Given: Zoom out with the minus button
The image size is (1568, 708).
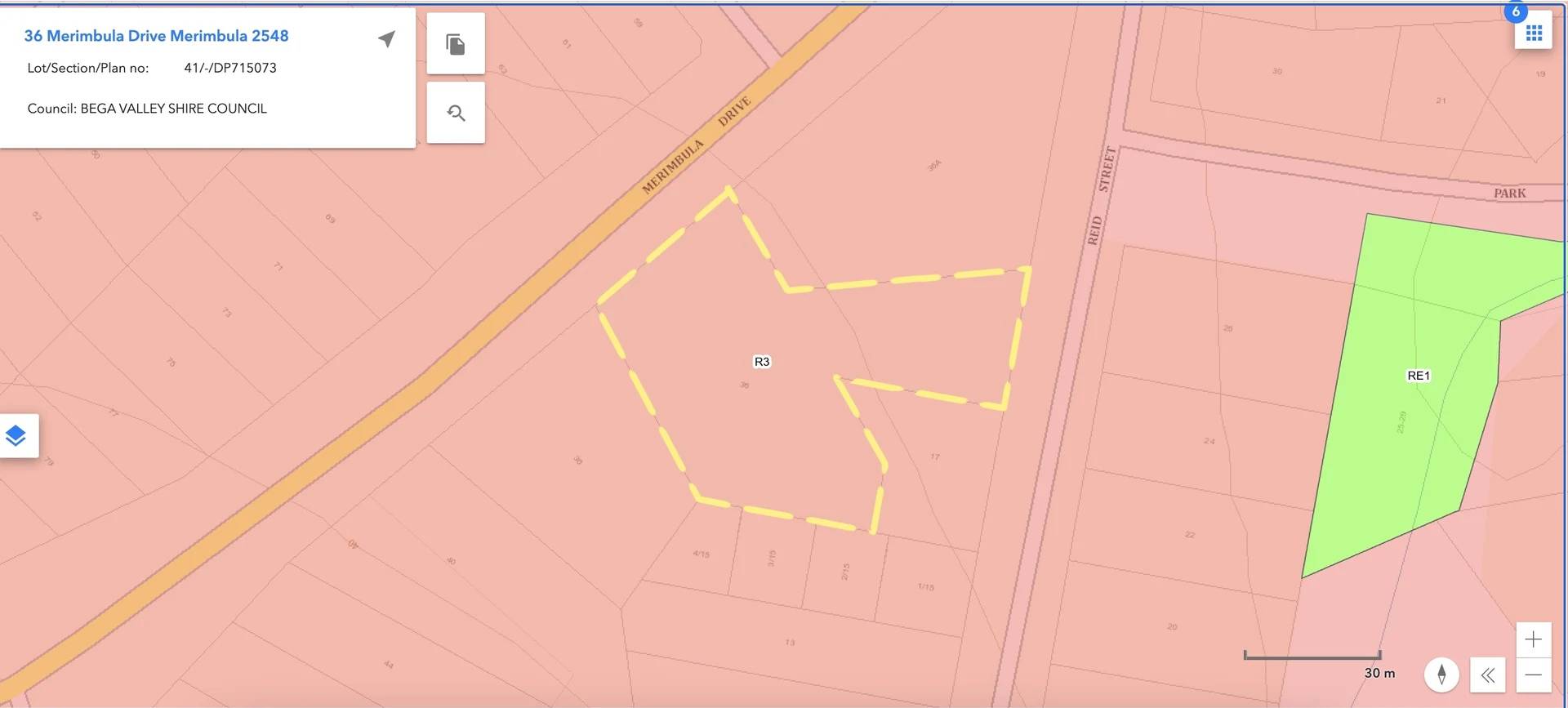Looking at the screenshot, I should point(1533,675).
